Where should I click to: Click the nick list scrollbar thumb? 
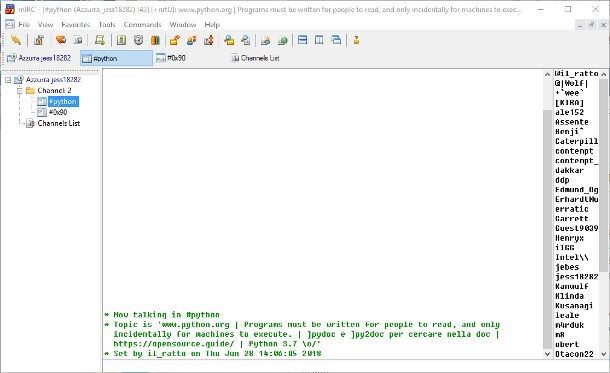click(x=604, y=175)
